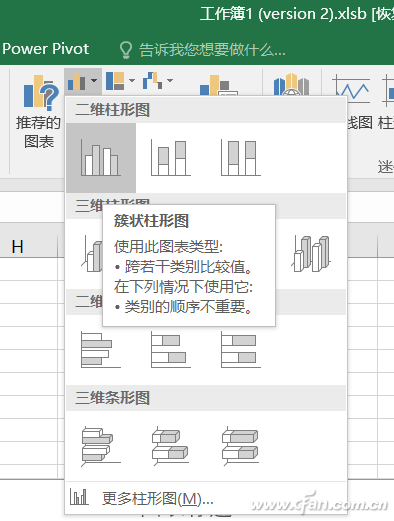
Task: Select the 3-D column chart thumbnail
Action: coord(312,253)
